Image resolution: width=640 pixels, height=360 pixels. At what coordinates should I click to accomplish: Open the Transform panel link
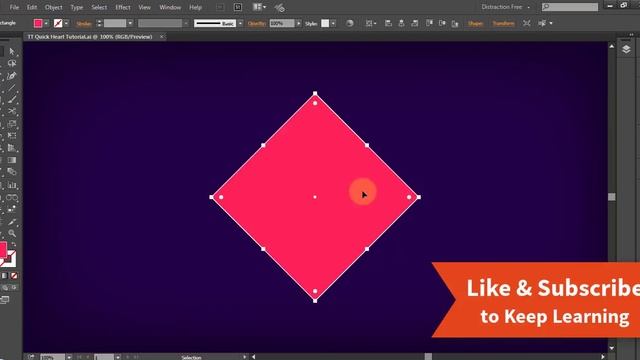[503, 24]
